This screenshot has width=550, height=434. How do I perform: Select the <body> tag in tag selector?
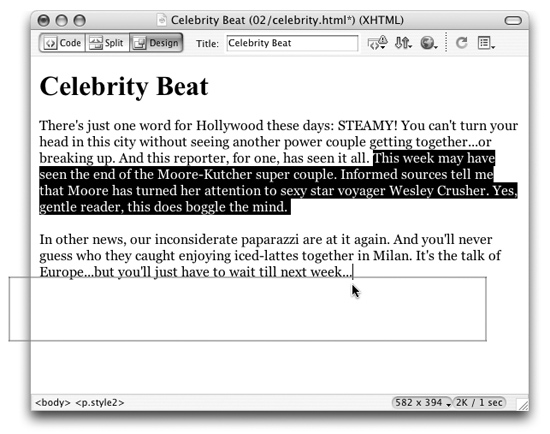(53, 402)
